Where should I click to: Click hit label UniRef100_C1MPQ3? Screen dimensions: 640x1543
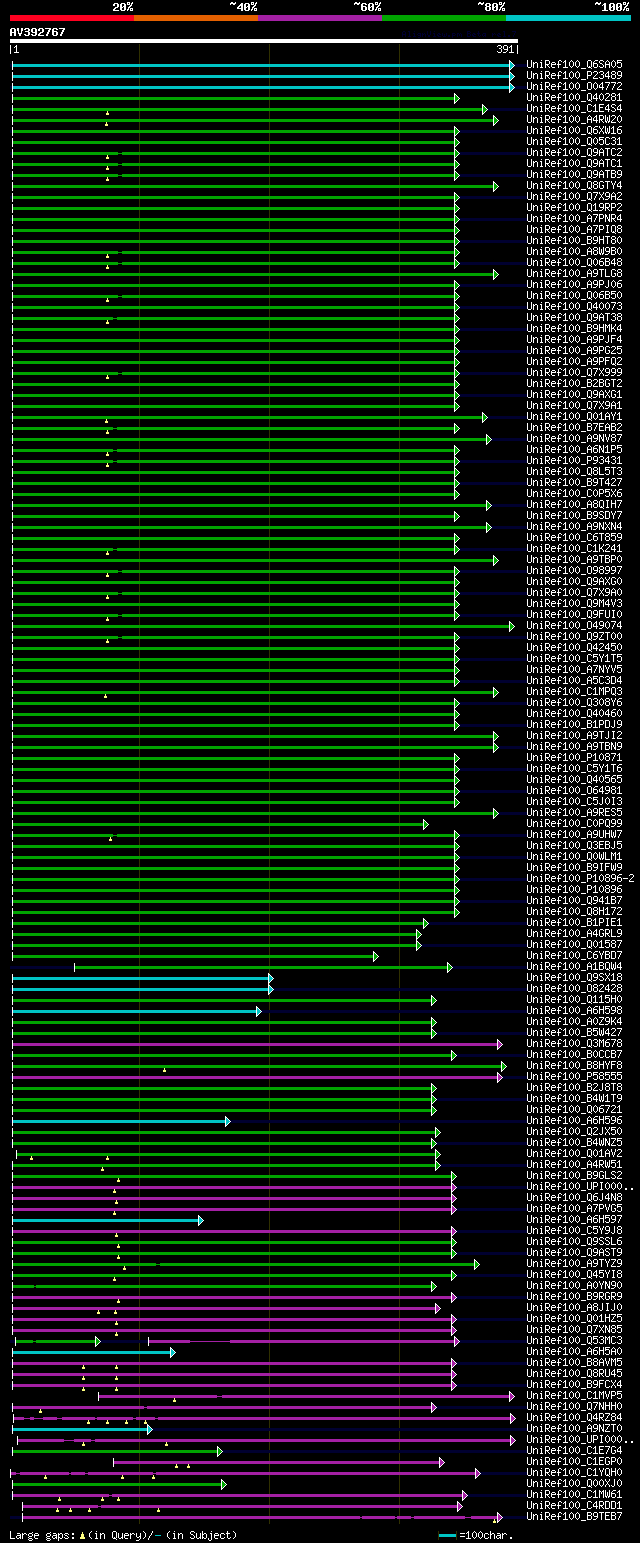point(574,691)
